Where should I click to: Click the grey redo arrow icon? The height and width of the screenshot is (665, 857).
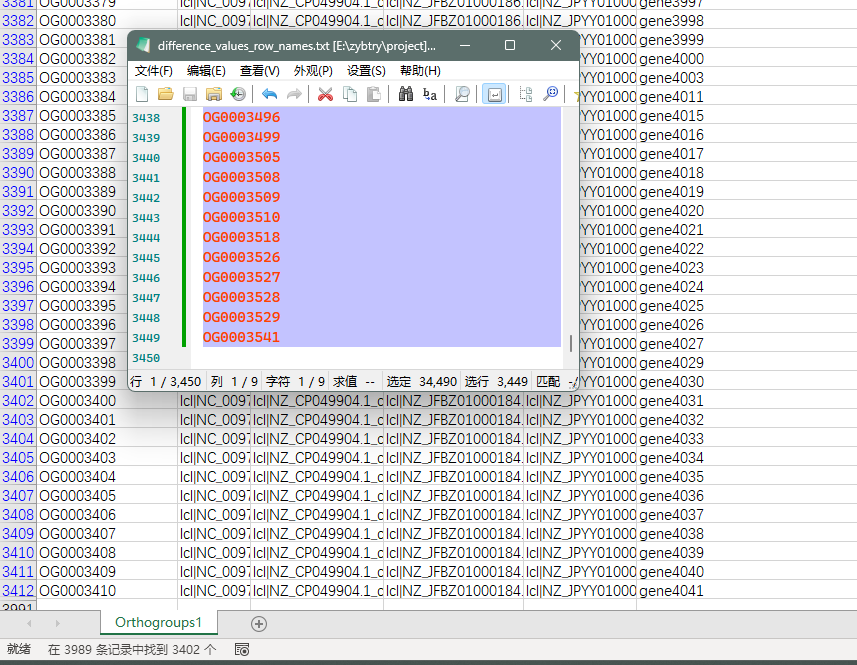(x=294, y=94)
